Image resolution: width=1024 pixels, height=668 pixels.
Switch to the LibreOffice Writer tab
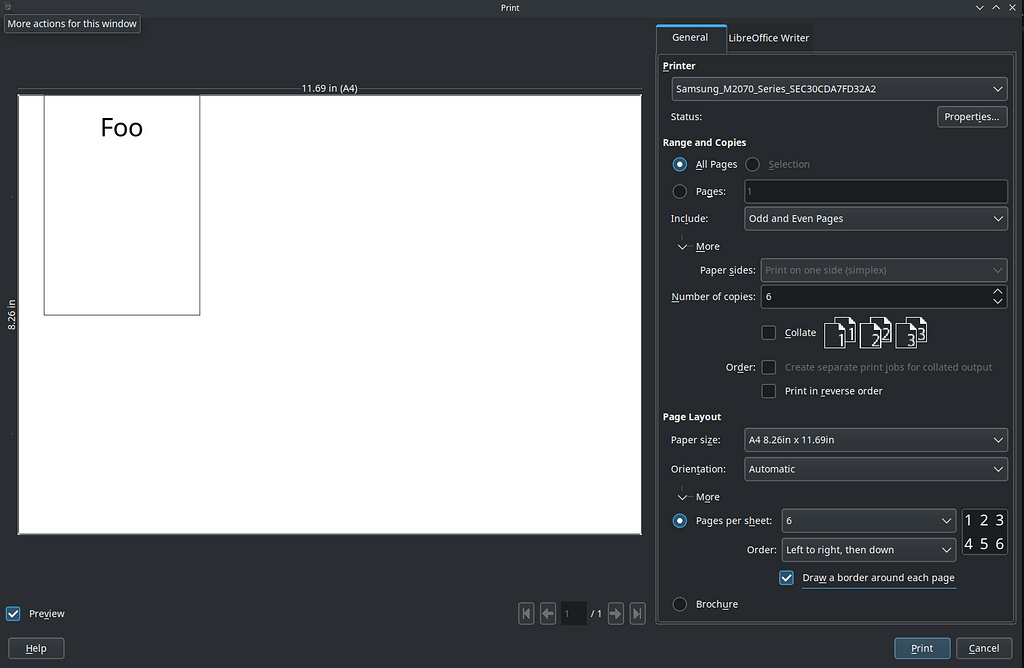click(x=768, y=38)
